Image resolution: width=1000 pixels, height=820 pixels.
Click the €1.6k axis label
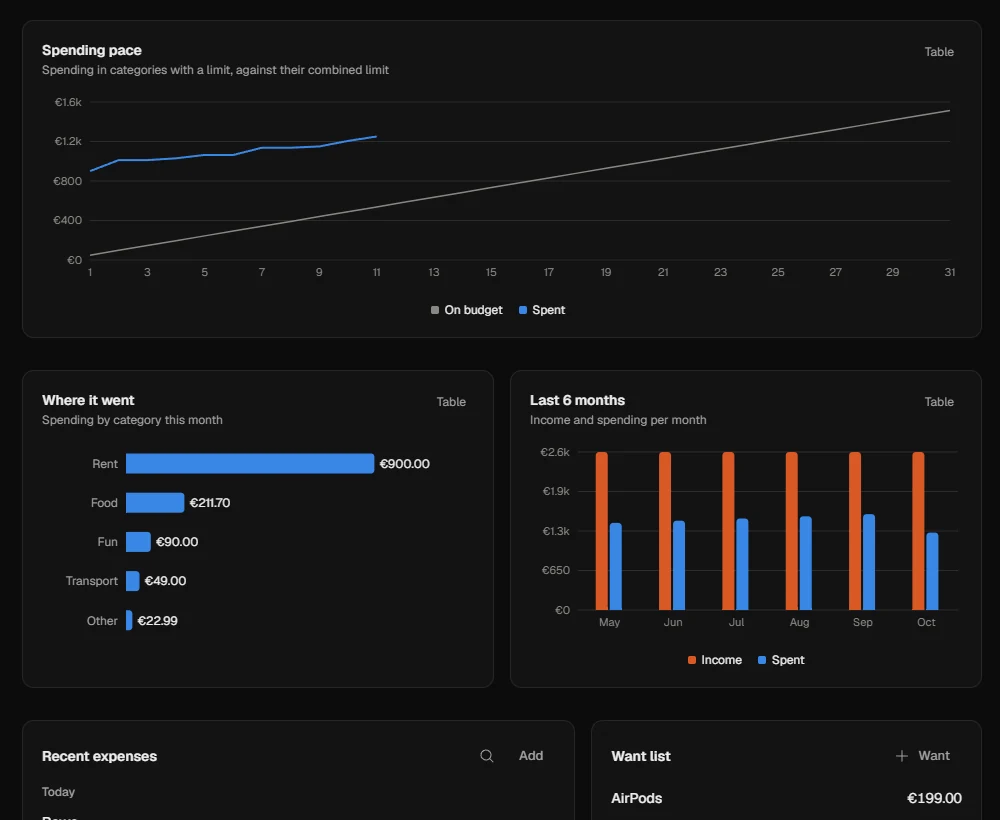[68, 102]
